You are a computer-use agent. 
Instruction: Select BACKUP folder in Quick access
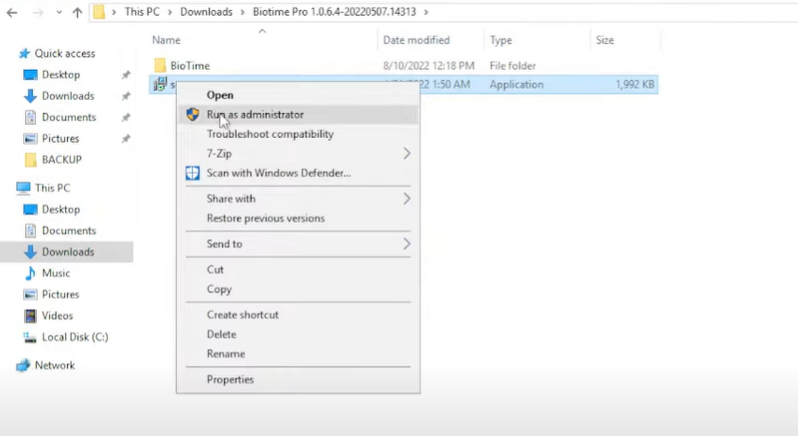61,160
